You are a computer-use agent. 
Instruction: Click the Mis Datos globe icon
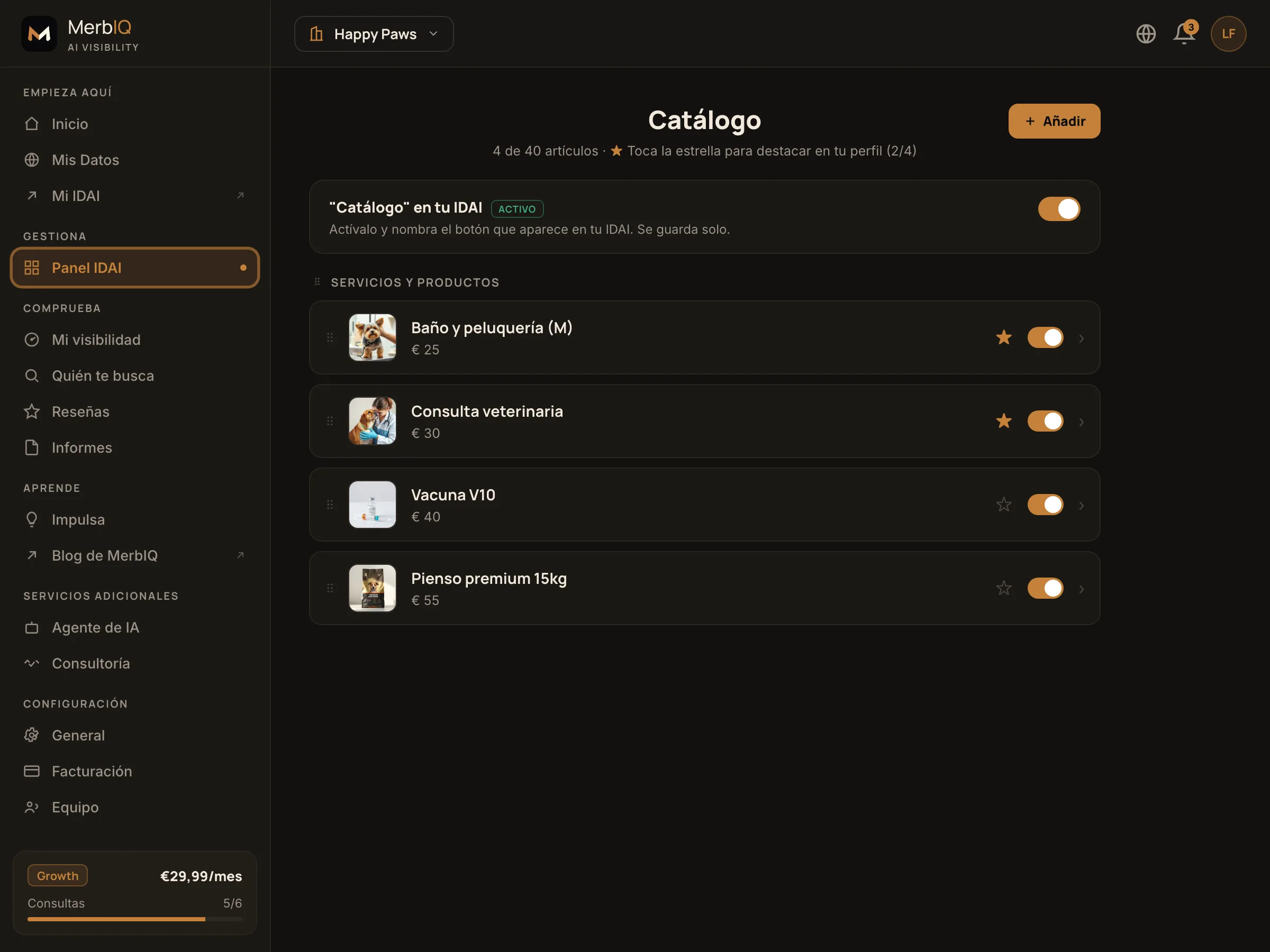tap(32, 160)
